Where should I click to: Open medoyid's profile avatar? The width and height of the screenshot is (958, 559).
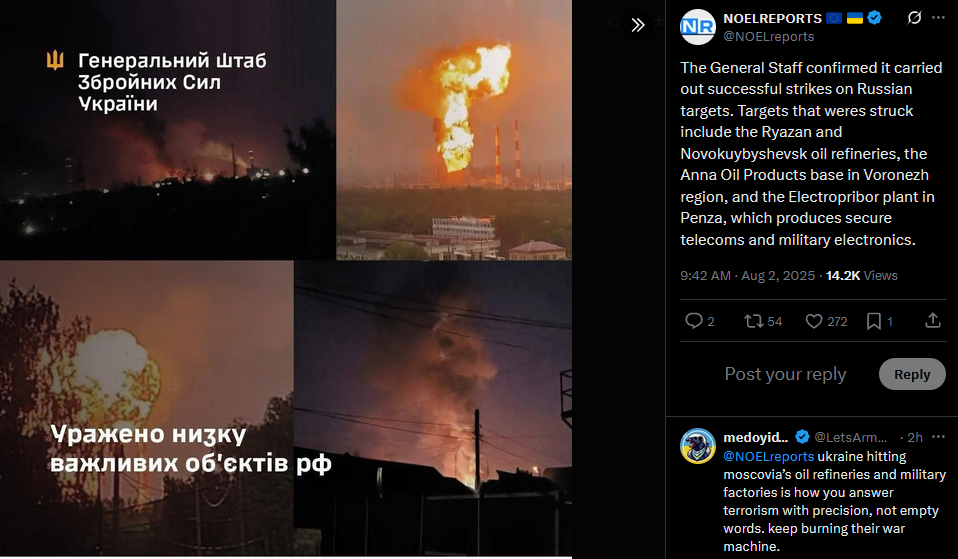tap(698, 446)
